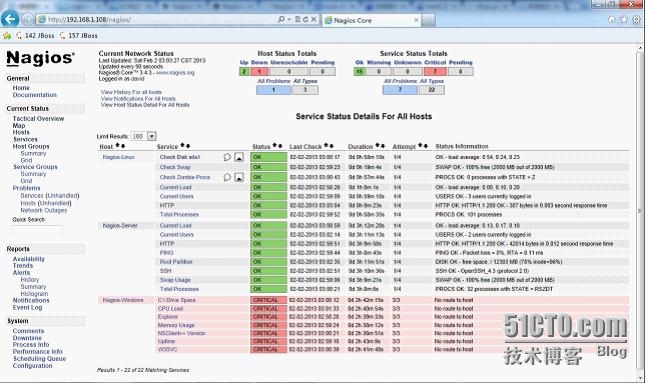Sort Duration column descending arrow

click(383, 145)
